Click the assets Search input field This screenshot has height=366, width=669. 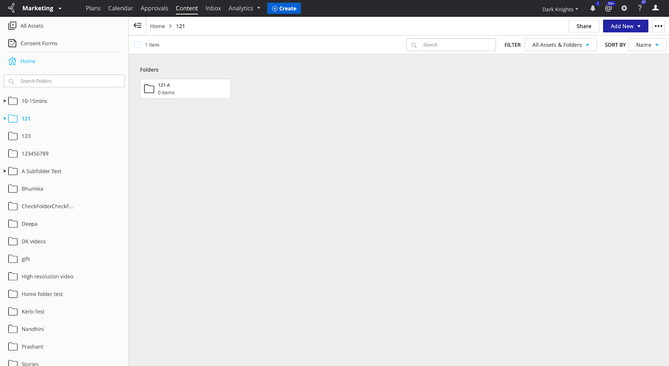(451, 45)
